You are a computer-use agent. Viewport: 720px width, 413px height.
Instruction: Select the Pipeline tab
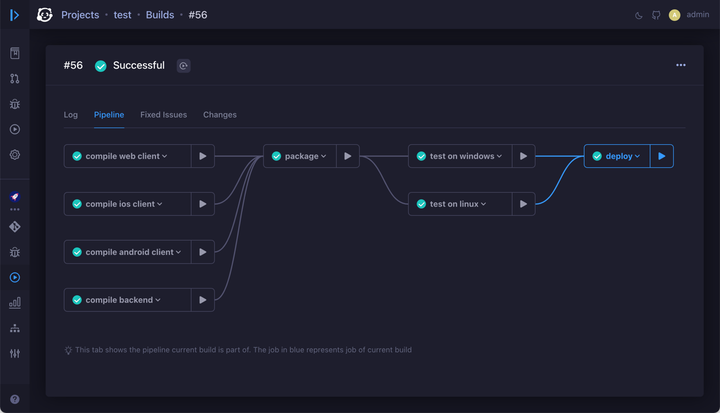pyautogui.click(x=109, y=115)
